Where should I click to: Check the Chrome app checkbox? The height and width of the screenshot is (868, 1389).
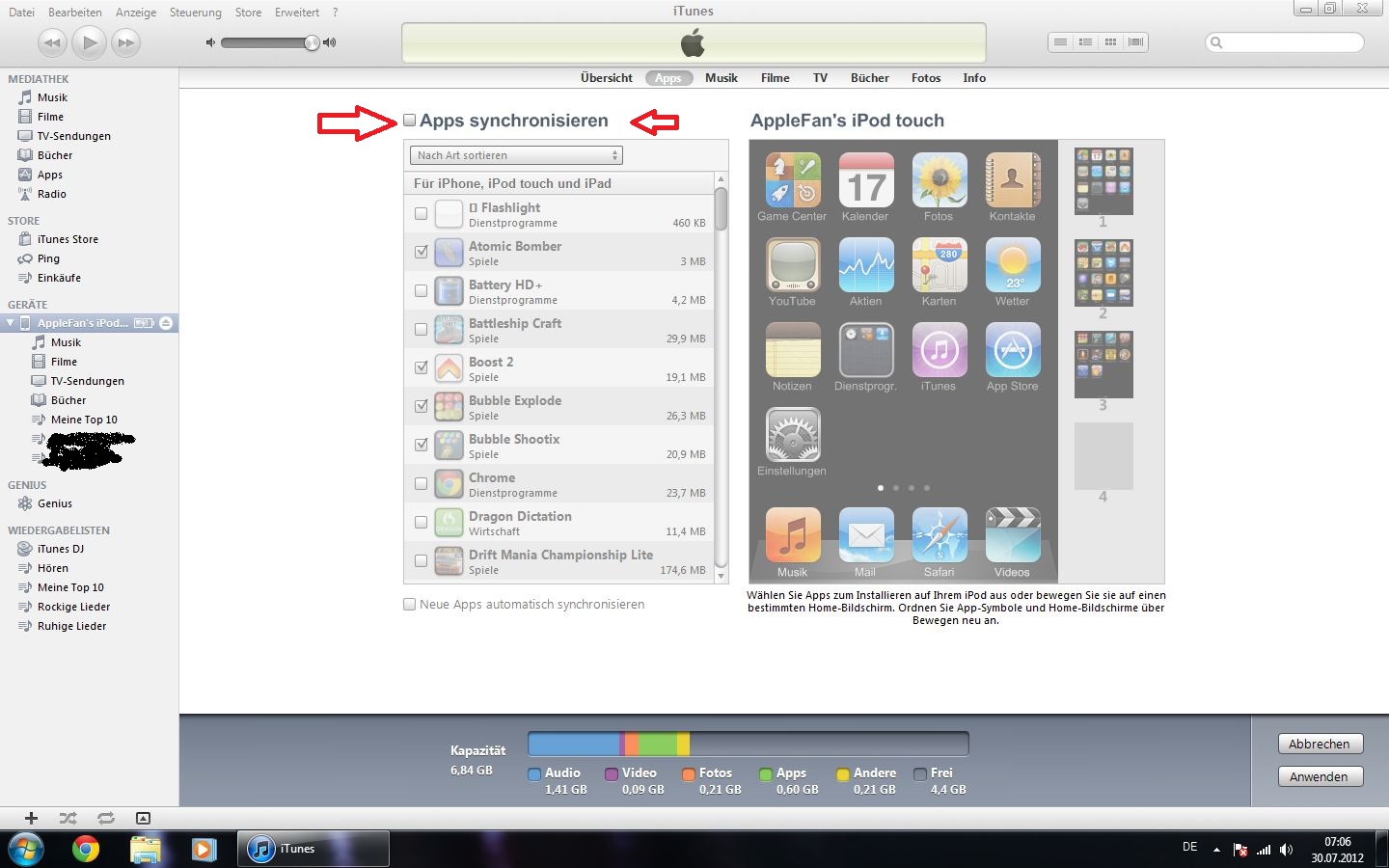pos(421,483)
